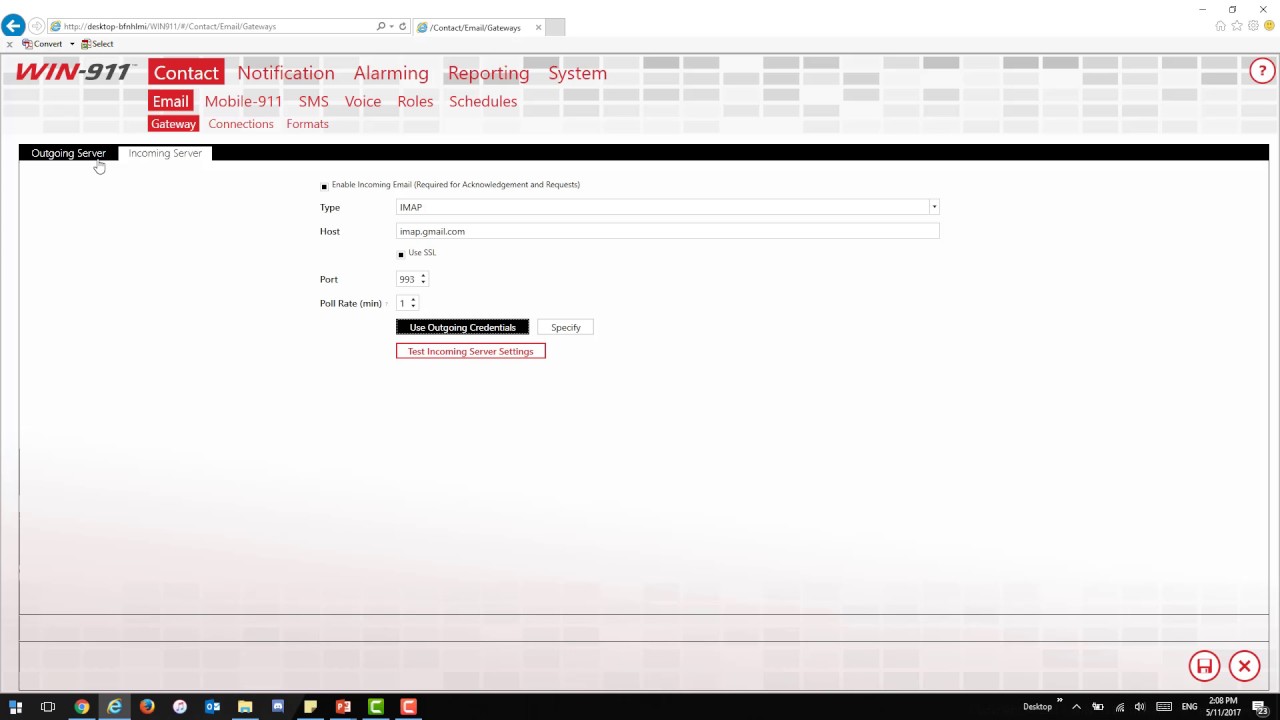1280x720 pixels.
Task: Open Google Chrome from the taskbar
Action: click(82, 707)
